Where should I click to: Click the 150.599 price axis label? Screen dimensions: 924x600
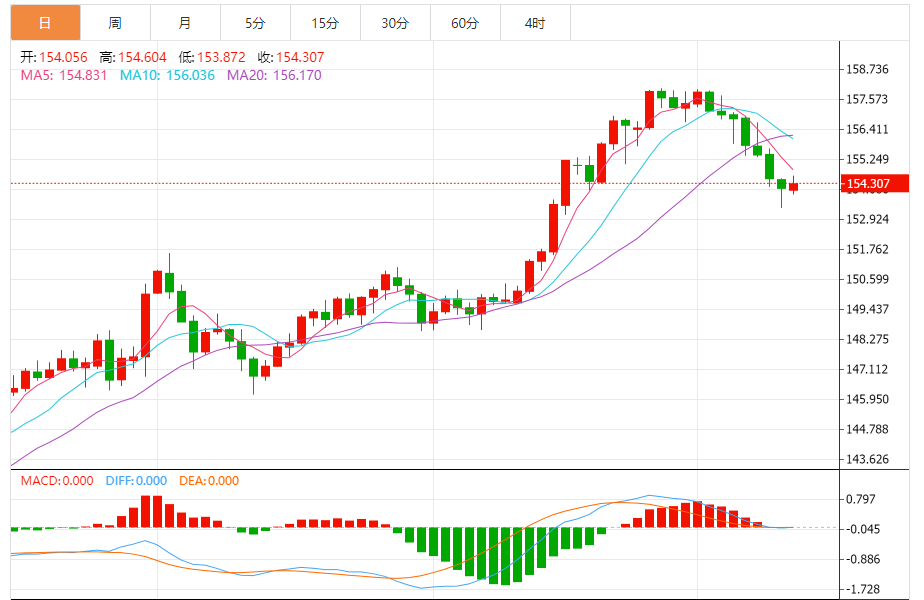pos(867,279)
